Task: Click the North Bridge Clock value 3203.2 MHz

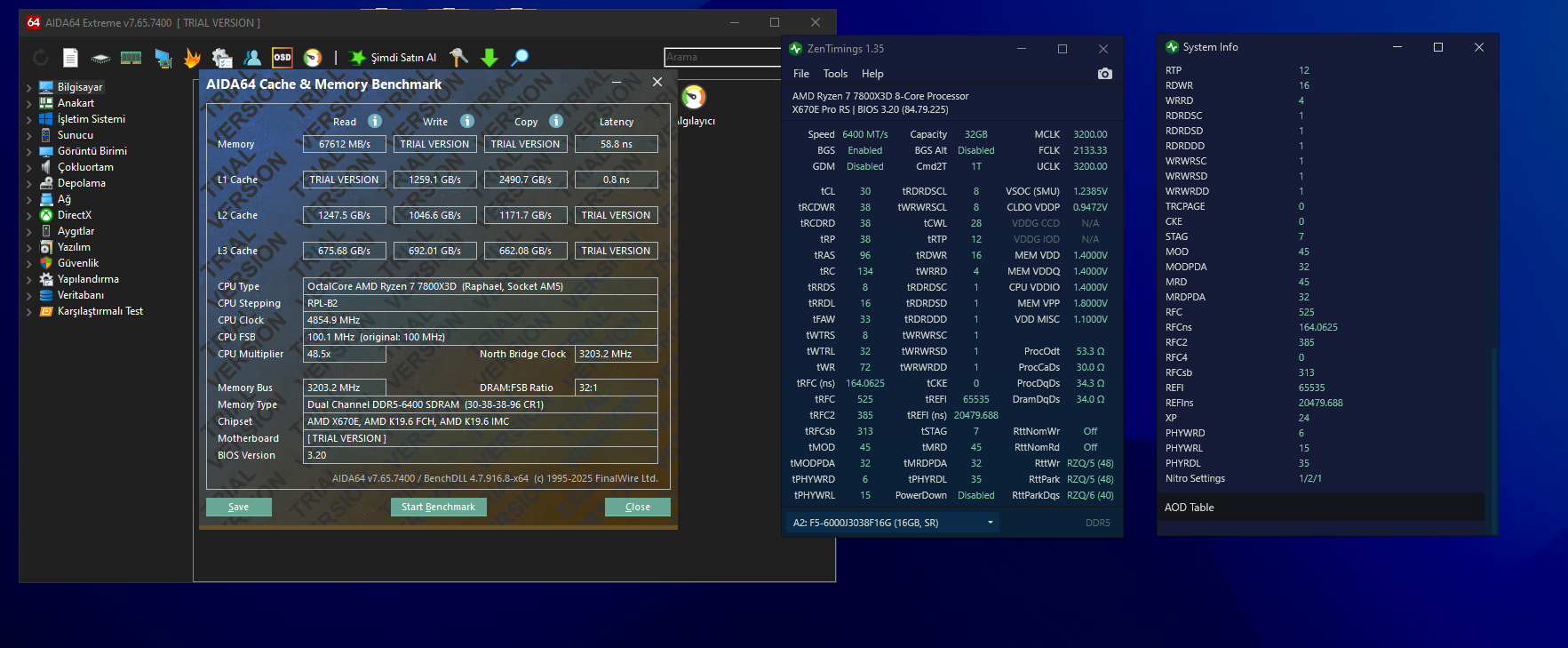Action: [617, 354]
